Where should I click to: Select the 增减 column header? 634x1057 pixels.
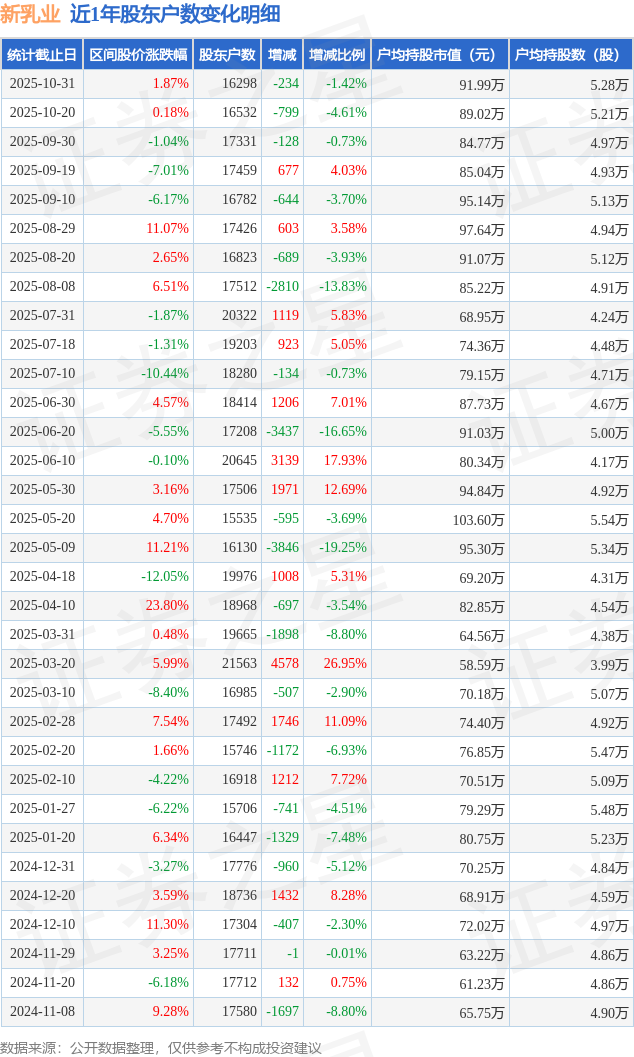point(282,55)
